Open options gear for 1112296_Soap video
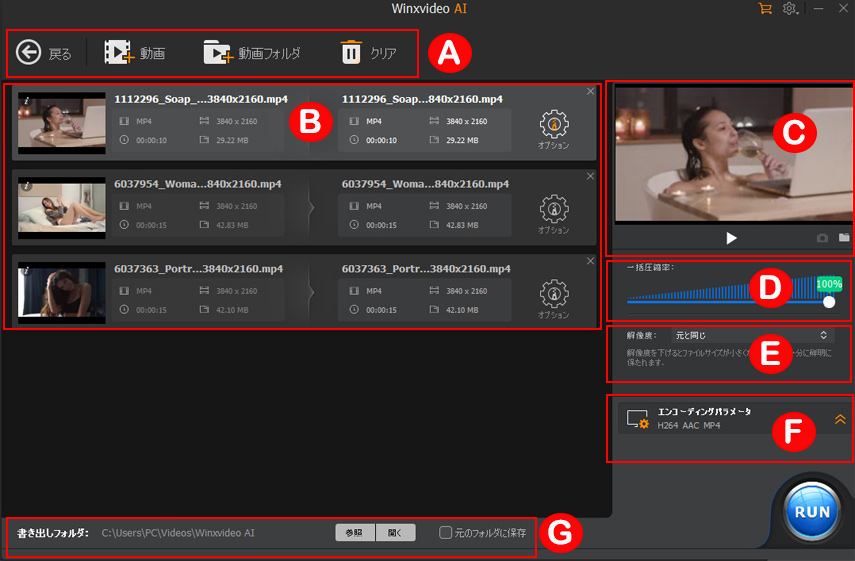This screenshot has width=855, height=561. coord(553,125)
